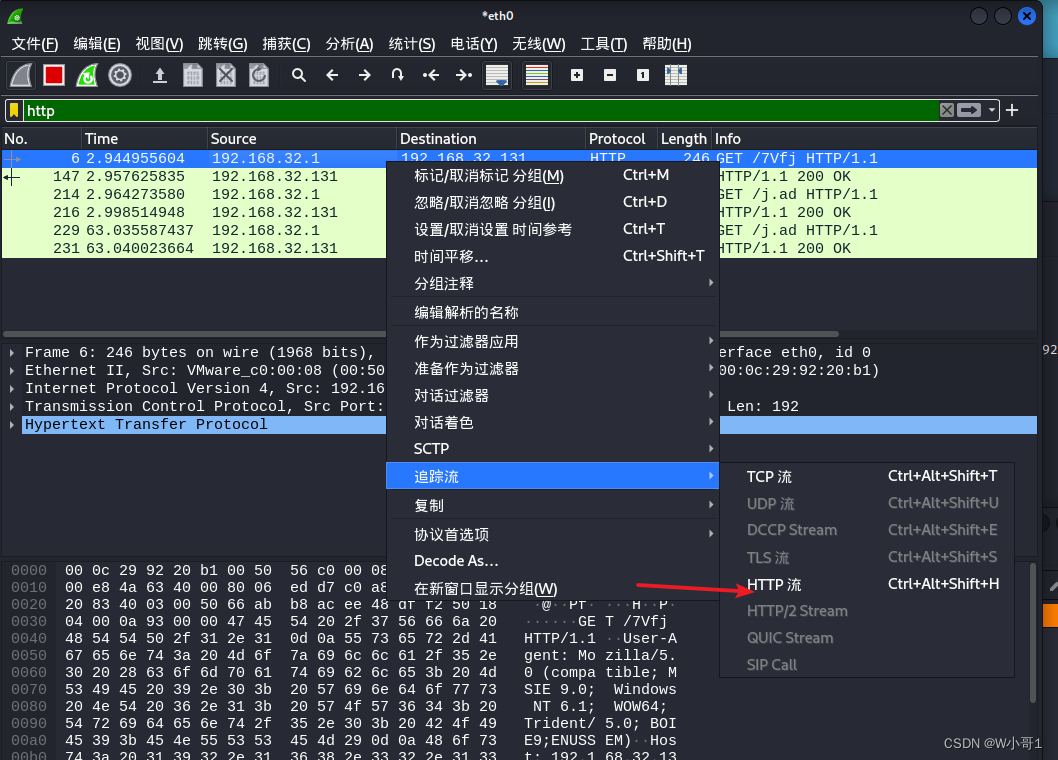Viewport: 1058px width, 760px height.
Task: Expand the Ethernet II details
Action: tap(12, 371)
